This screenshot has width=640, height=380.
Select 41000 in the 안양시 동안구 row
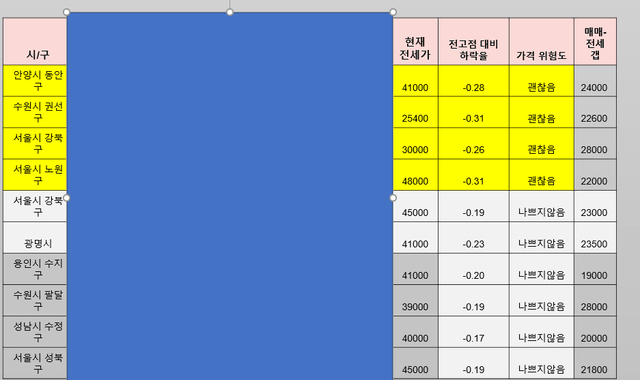pos(416,81)
